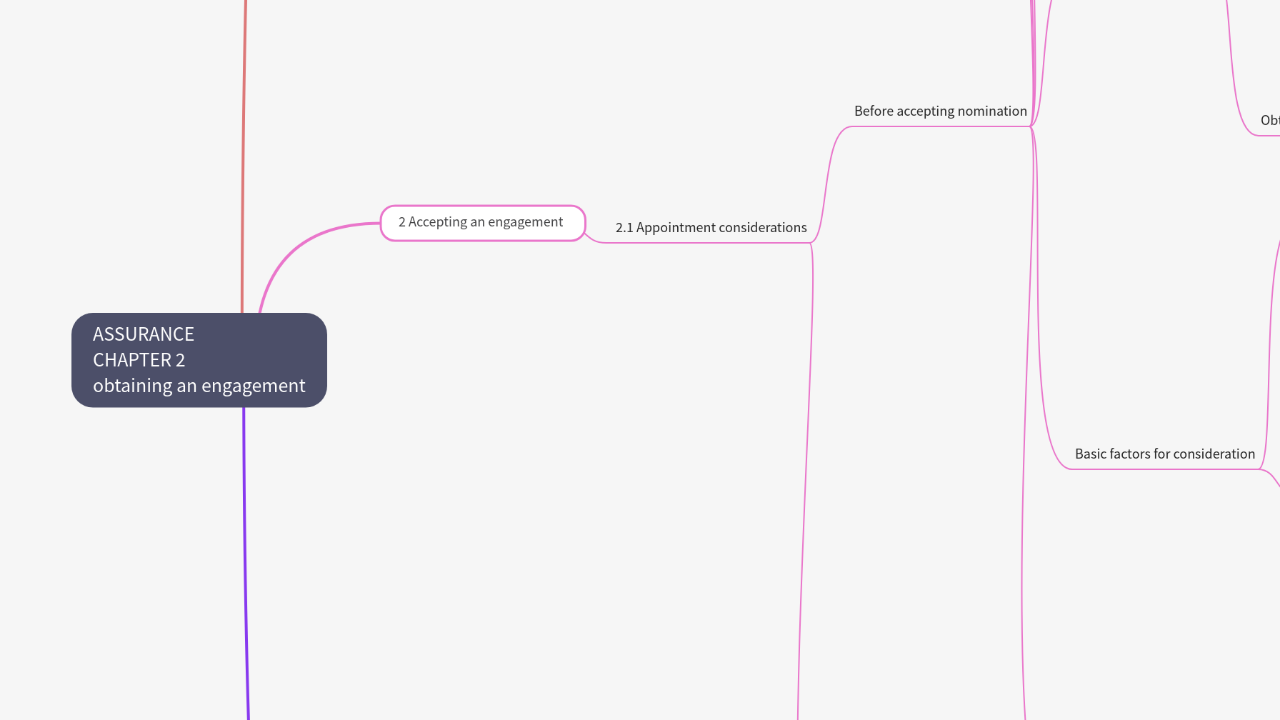Click the Before accepting nomination label text

(x=940, y=111)
